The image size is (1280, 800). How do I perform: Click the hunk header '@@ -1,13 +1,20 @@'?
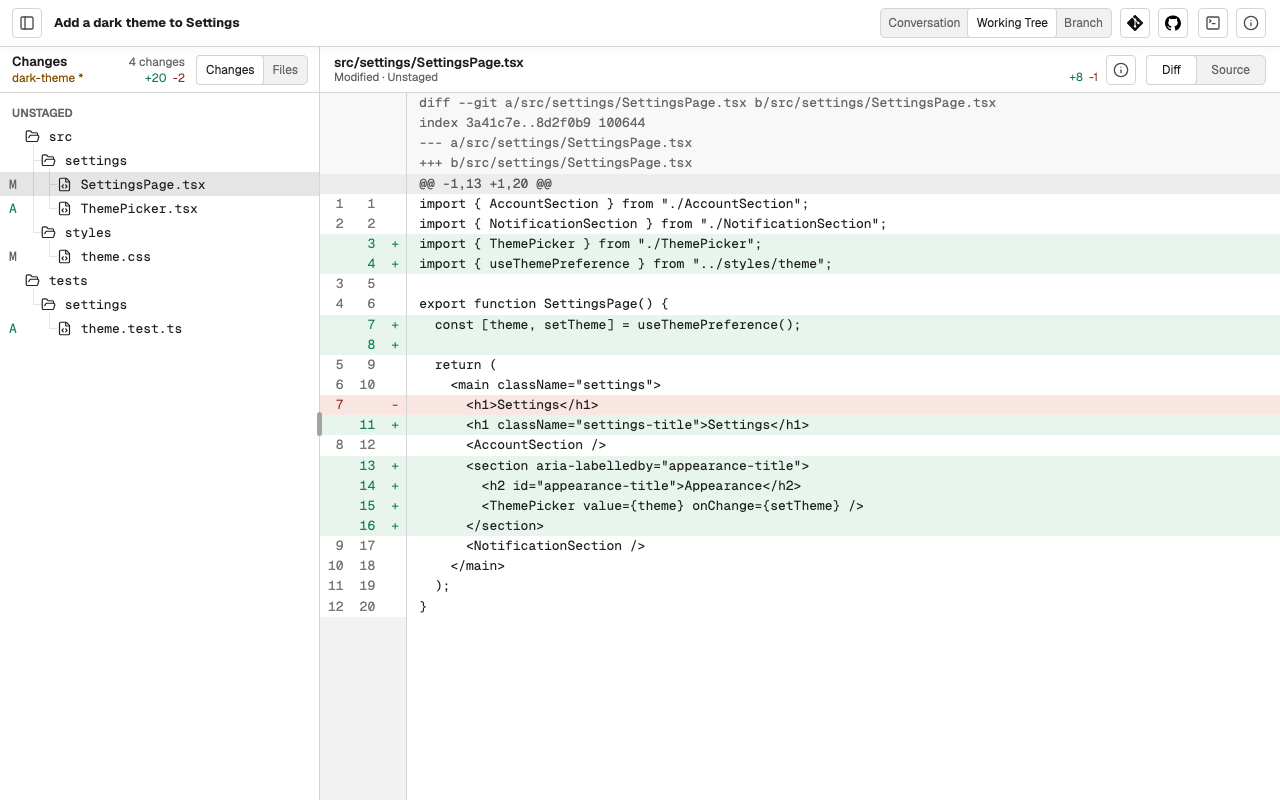(x=485, y=184)
